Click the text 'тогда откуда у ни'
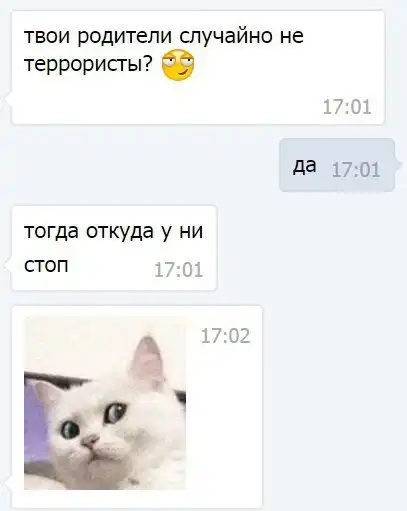The width and height of the screenshot is (407, 511). (113, 231)
